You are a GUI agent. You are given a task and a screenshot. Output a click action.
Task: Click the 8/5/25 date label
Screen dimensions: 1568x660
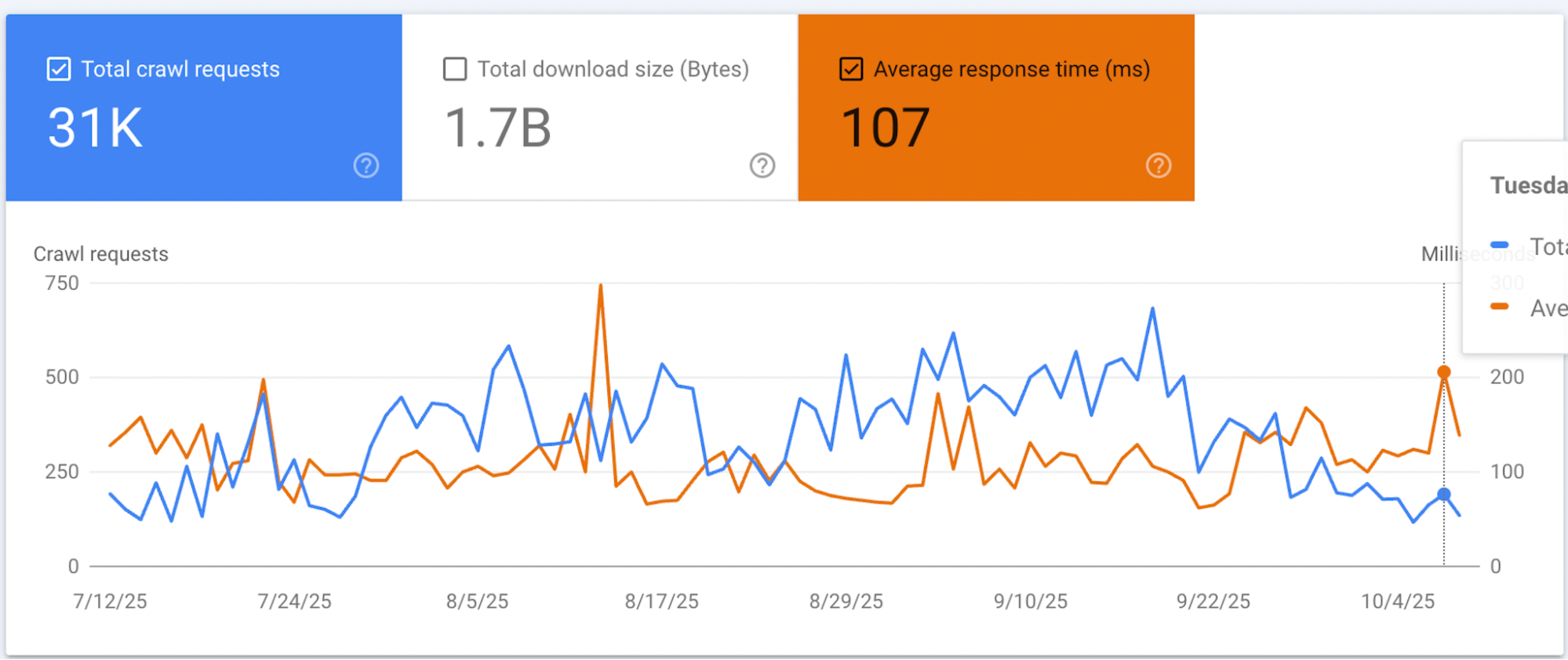(478, 601)
